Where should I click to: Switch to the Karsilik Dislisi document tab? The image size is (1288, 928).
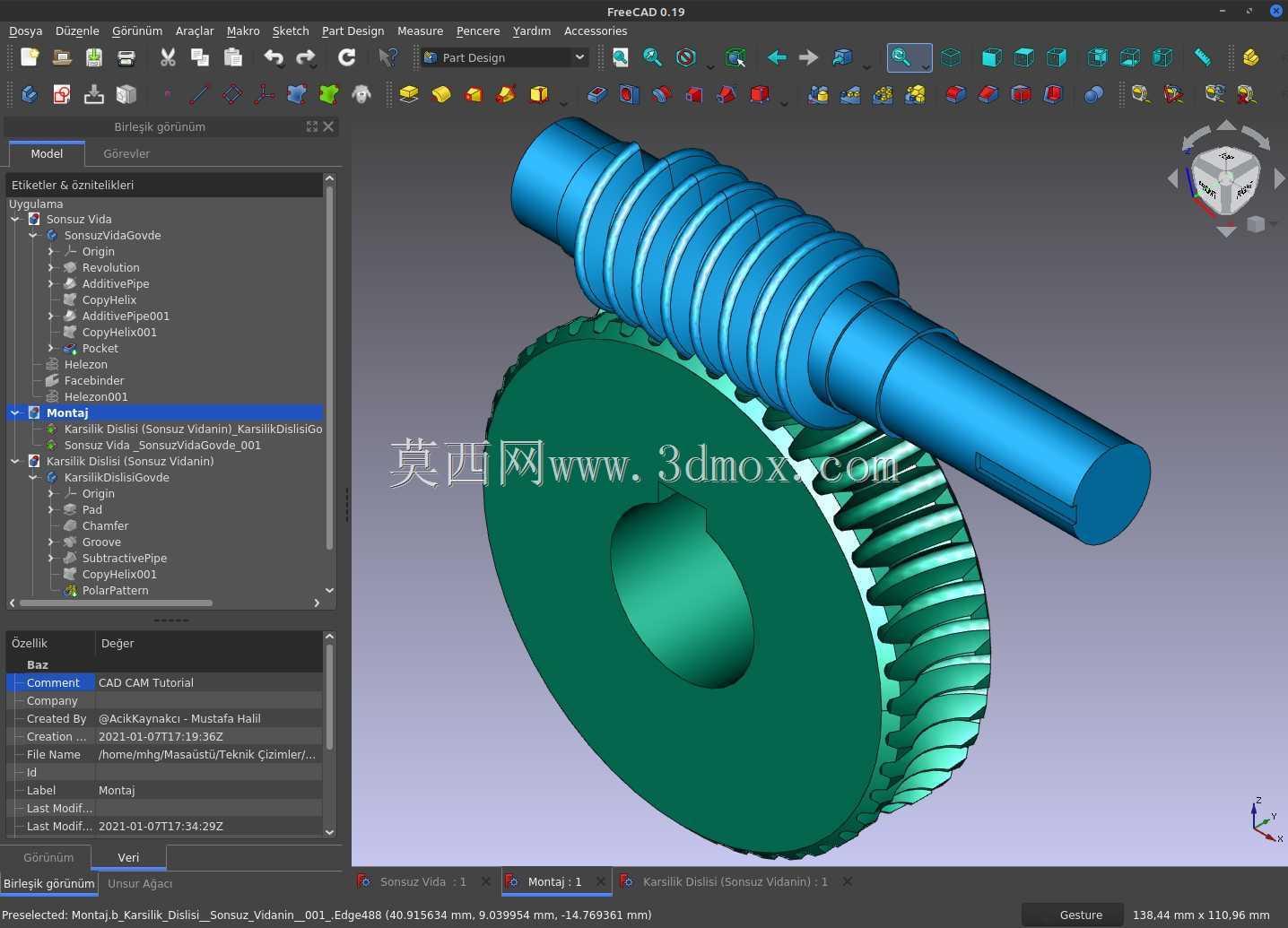[735, 881]
